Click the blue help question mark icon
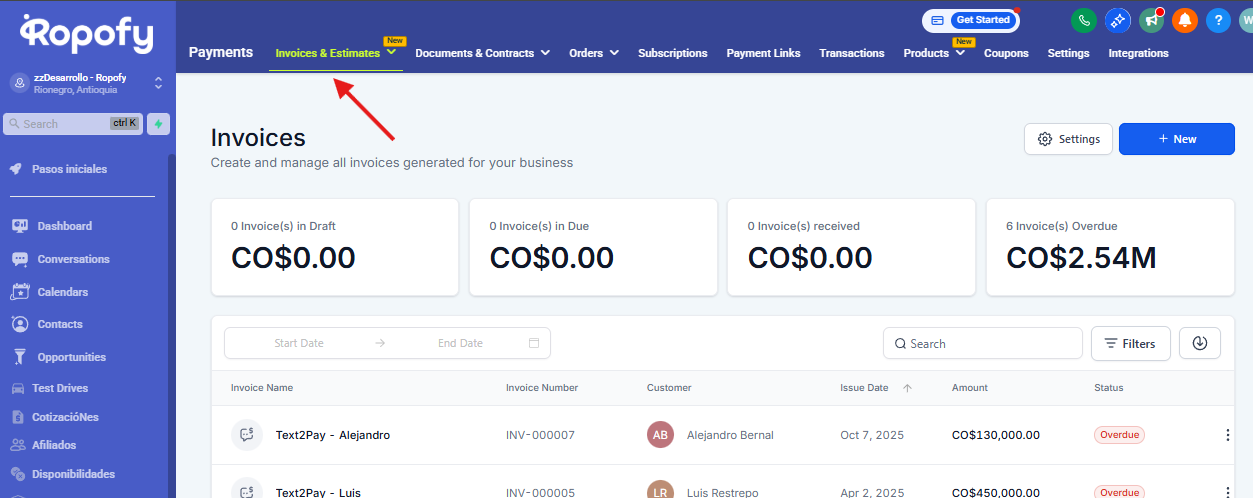The image size is (1253, 498). tap(1217, 20)
